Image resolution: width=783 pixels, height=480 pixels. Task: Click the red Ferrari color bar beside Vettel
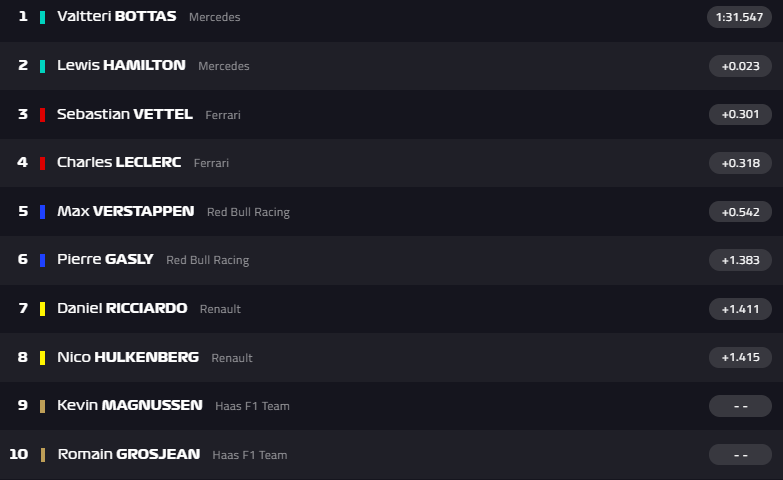tap(42, 114)
